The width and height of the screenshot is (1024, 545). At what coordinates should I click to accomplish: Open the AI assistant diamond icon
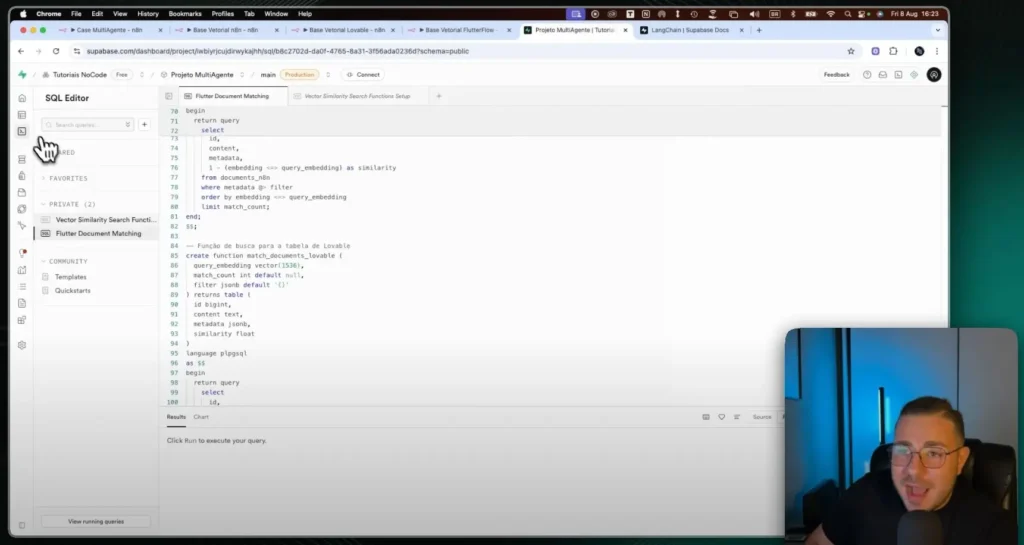pos(914,75)
